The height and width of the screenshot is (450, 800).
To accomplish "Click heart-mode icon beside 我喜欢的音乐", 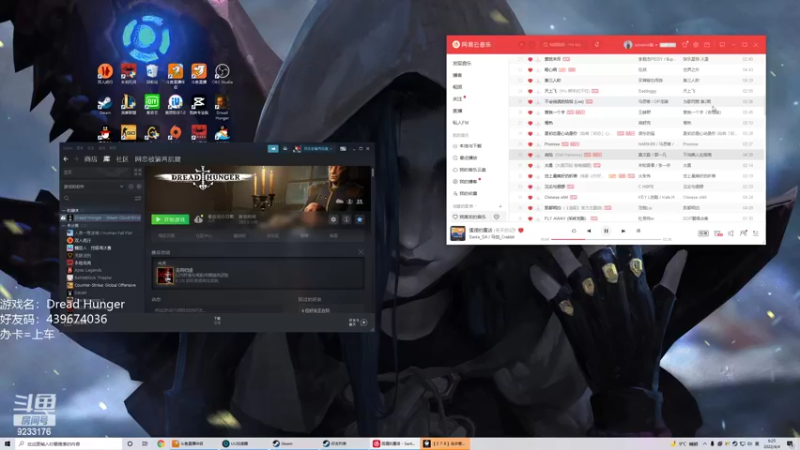I will (496, 217).
